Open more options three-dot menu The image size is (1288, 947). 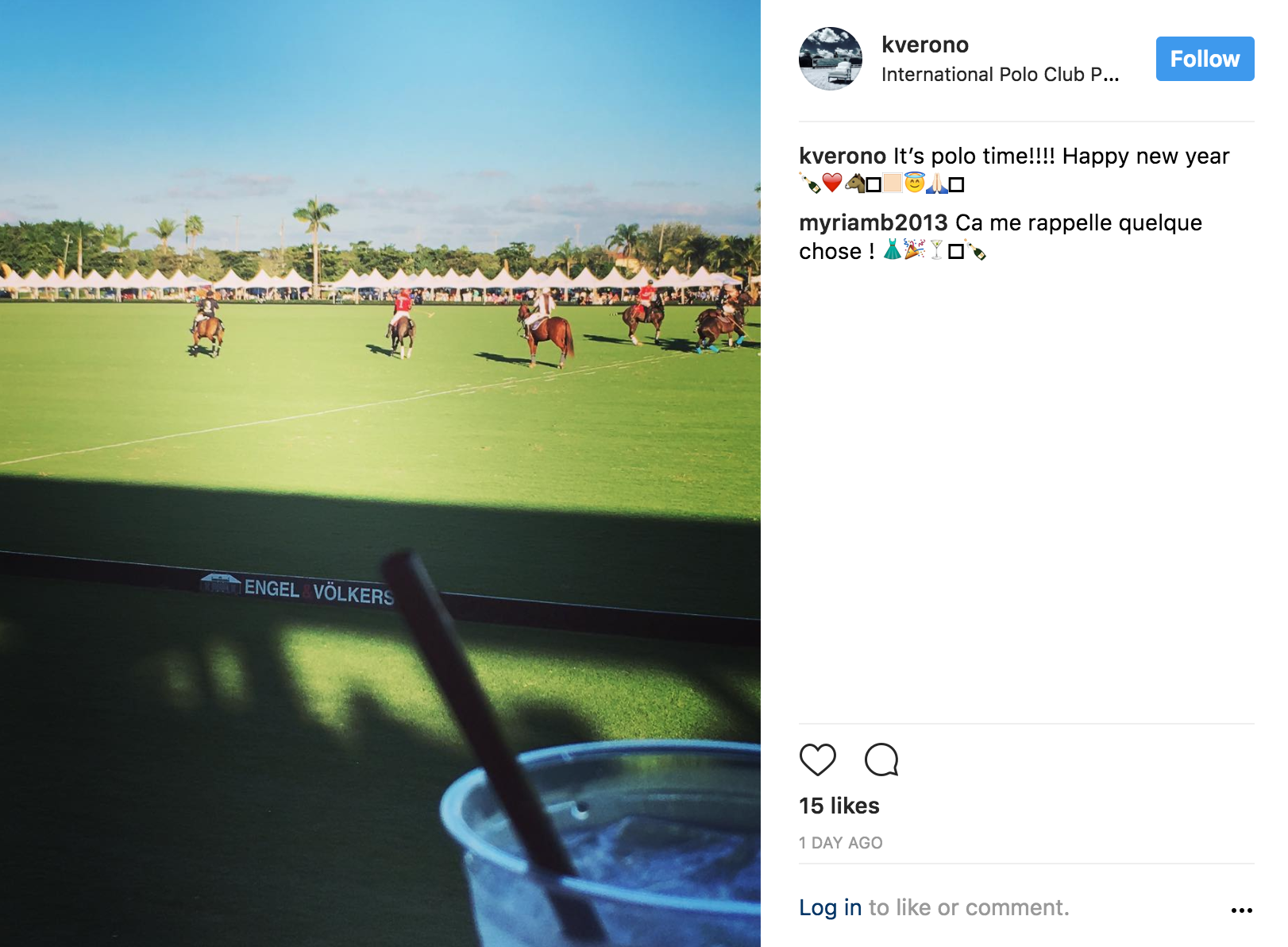(1241, 910)
